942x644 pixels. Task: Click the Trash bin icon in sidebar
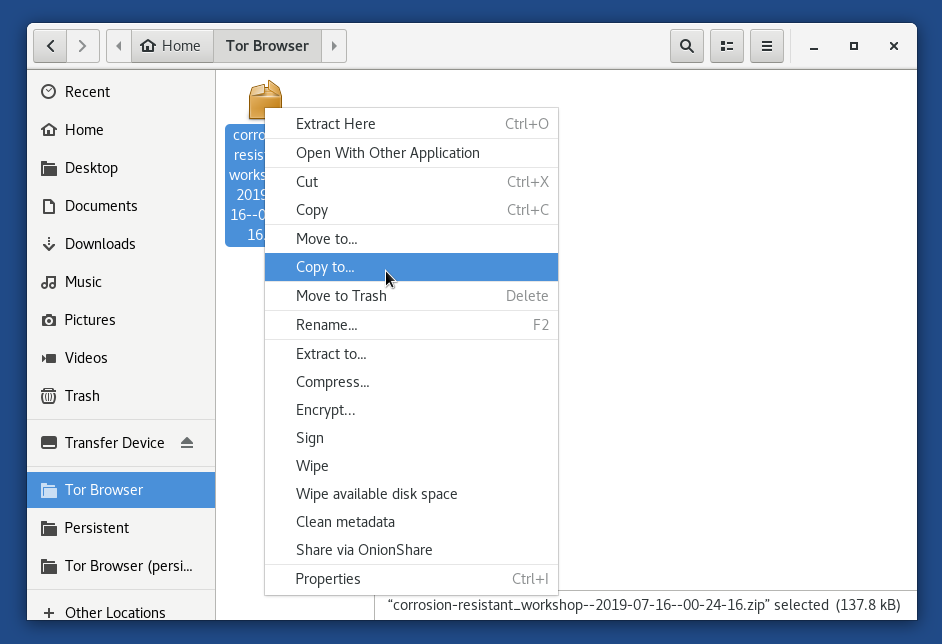coord(49,396)
